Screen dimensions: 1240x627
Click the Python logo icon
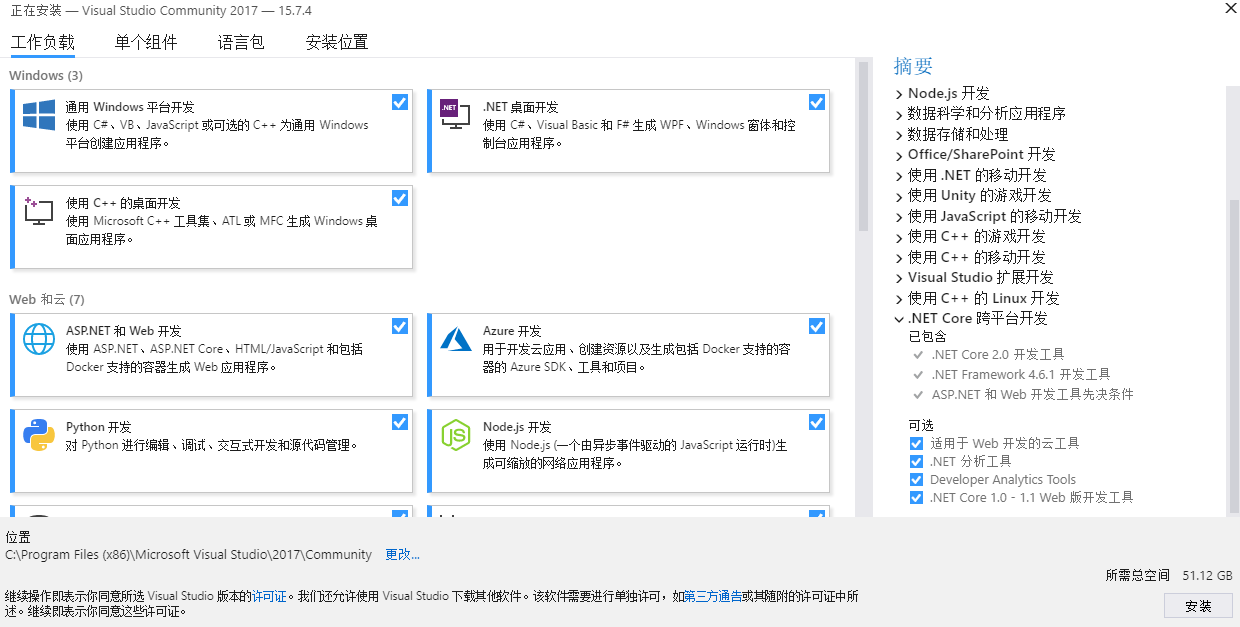39,435
